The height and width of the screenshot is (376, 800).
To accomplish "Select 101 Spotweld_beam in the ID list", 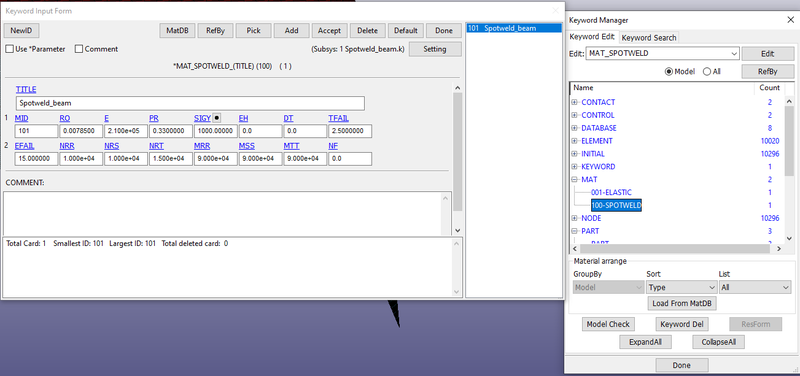I will click(x=514, y=28).
